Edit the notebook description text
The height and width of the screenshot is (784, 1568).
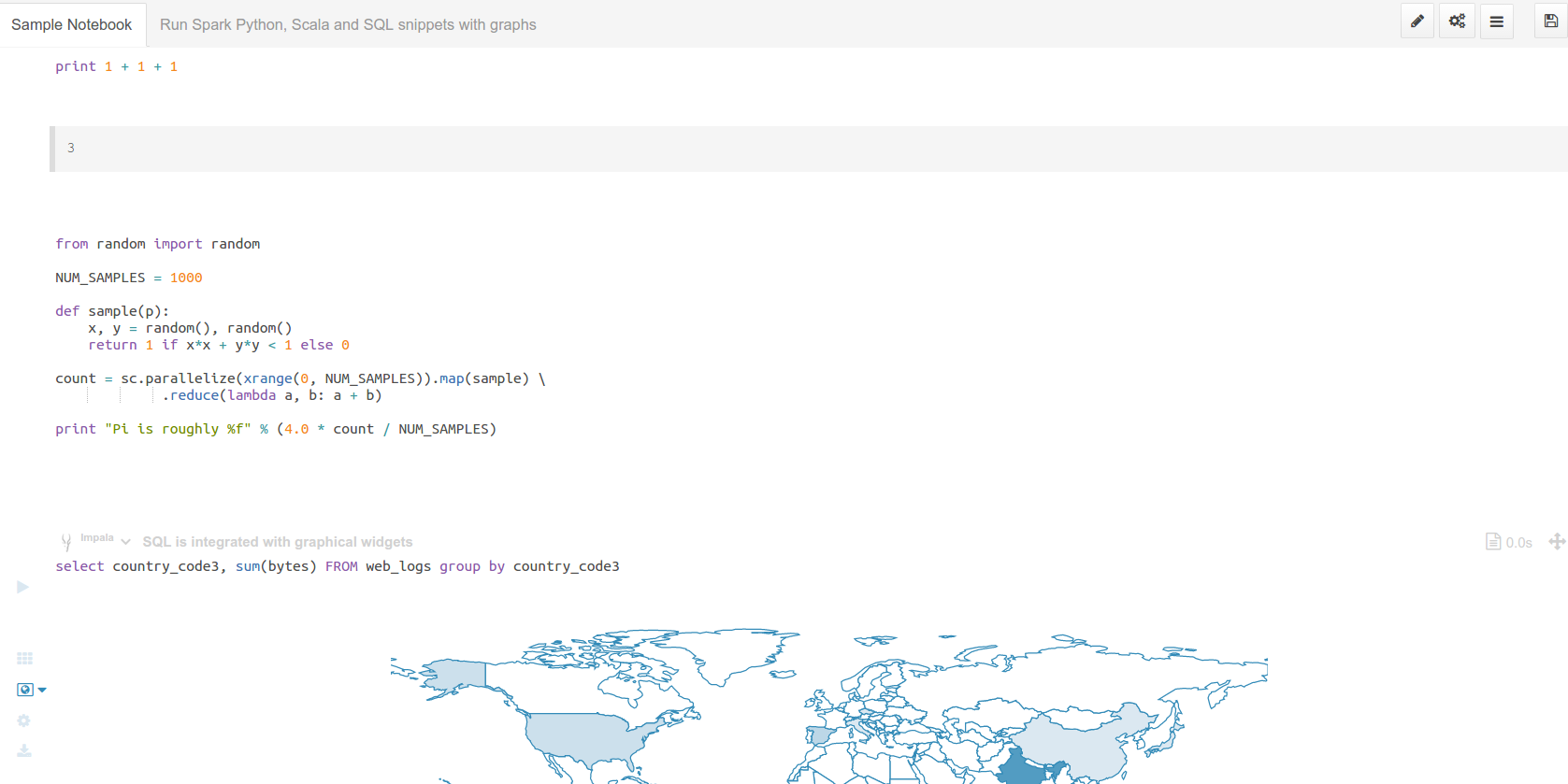[348, 24]
